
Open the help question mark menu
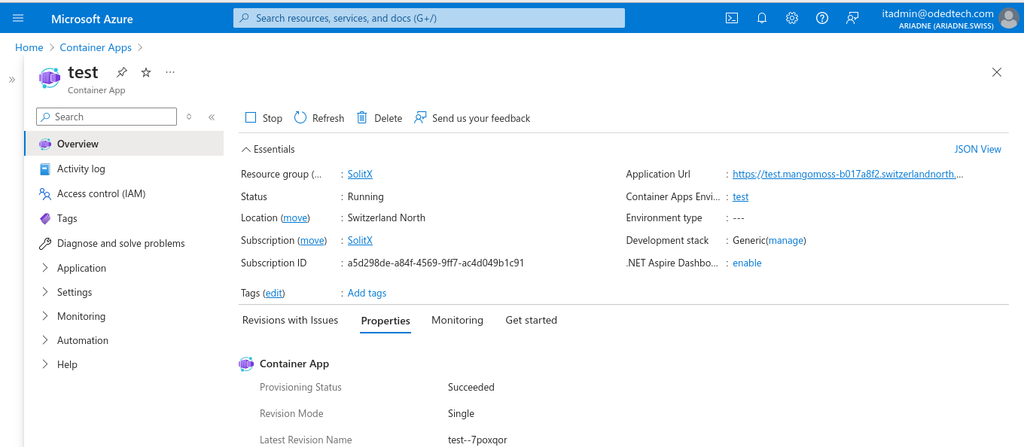pos(822,18)
